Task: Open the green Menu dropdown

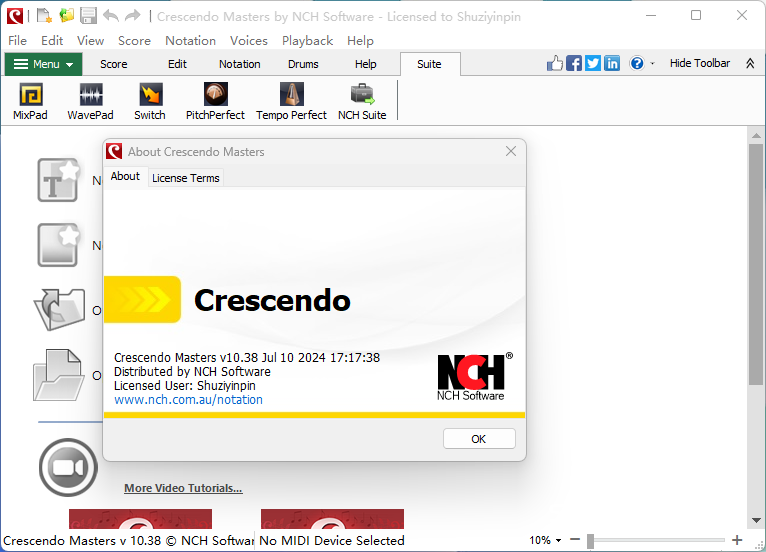Action: [43, 64]
